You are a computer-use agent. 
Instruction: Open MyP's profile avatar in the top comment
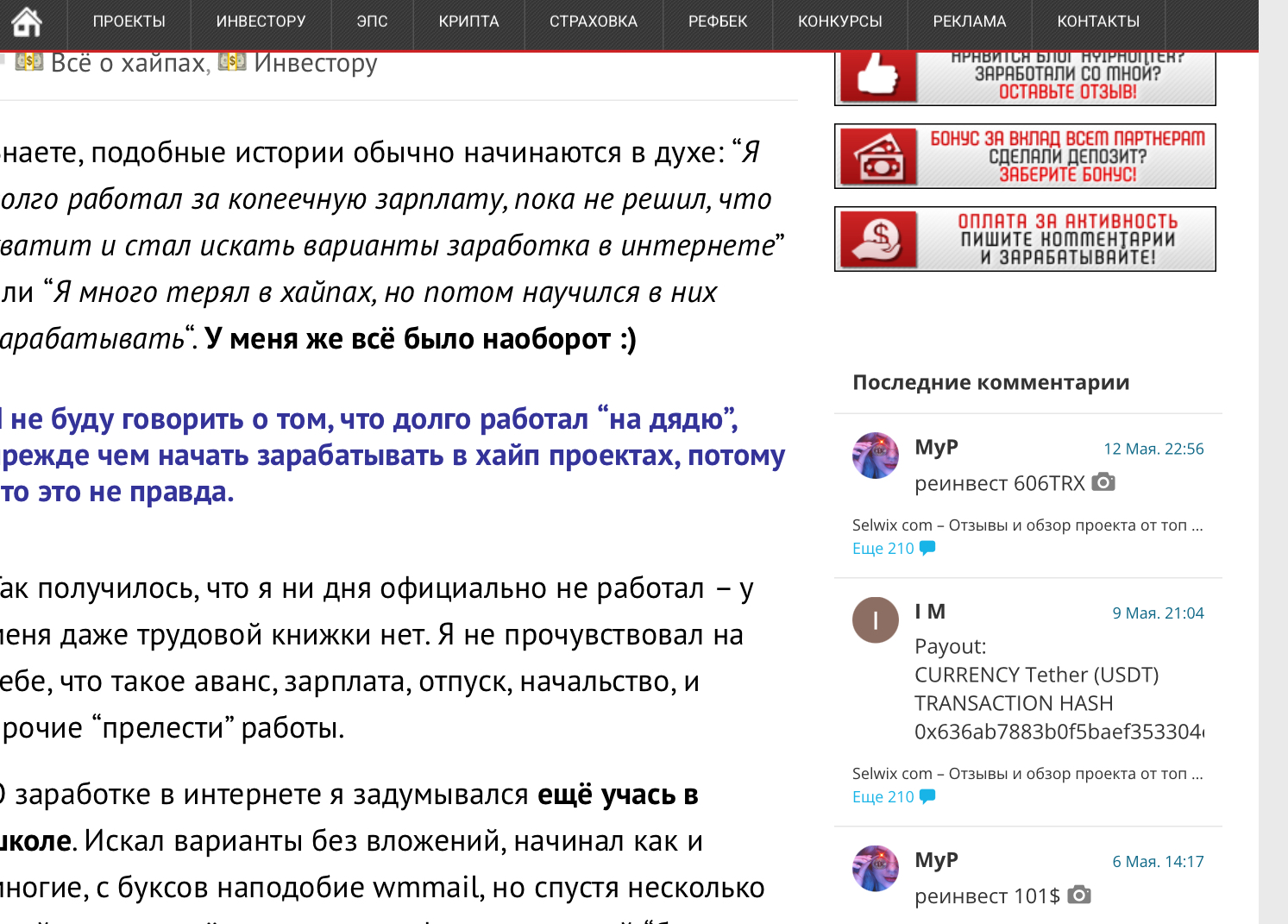pos(876,456)
